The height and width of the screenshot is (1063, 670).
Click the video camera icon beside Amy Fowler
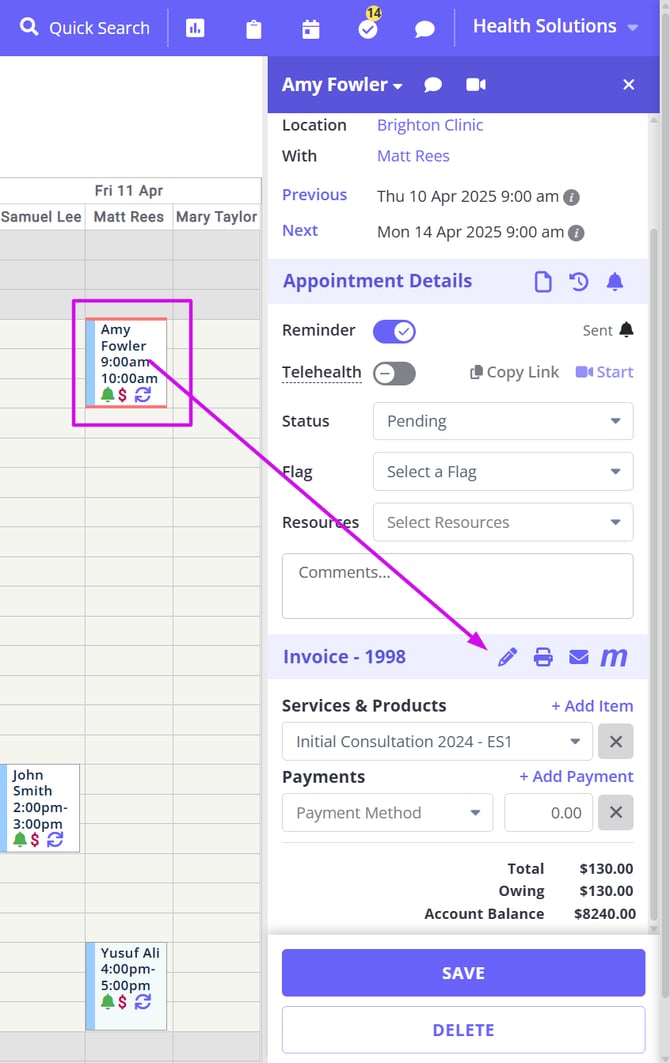click(x=476, y=85)
